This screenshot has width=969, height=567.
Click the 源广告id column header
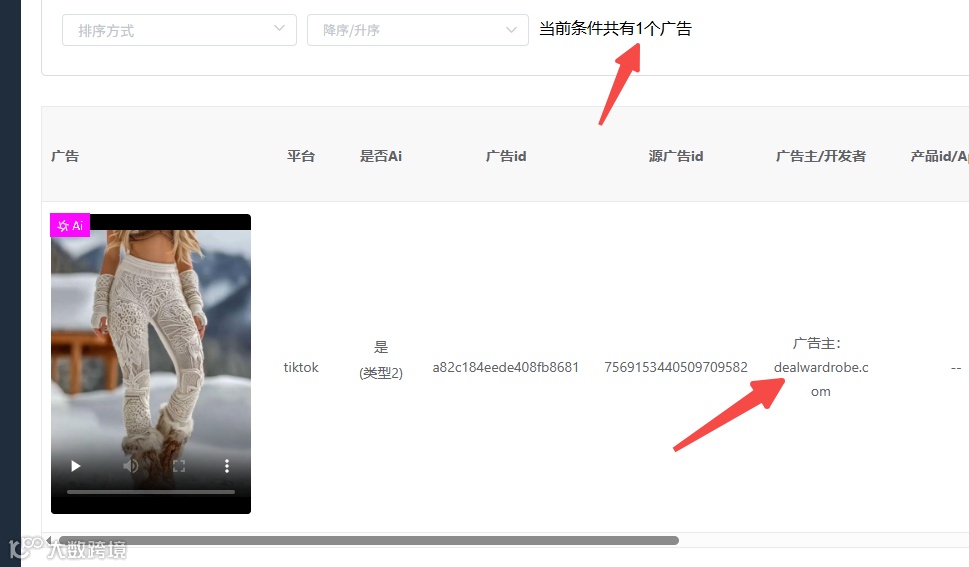675,156
